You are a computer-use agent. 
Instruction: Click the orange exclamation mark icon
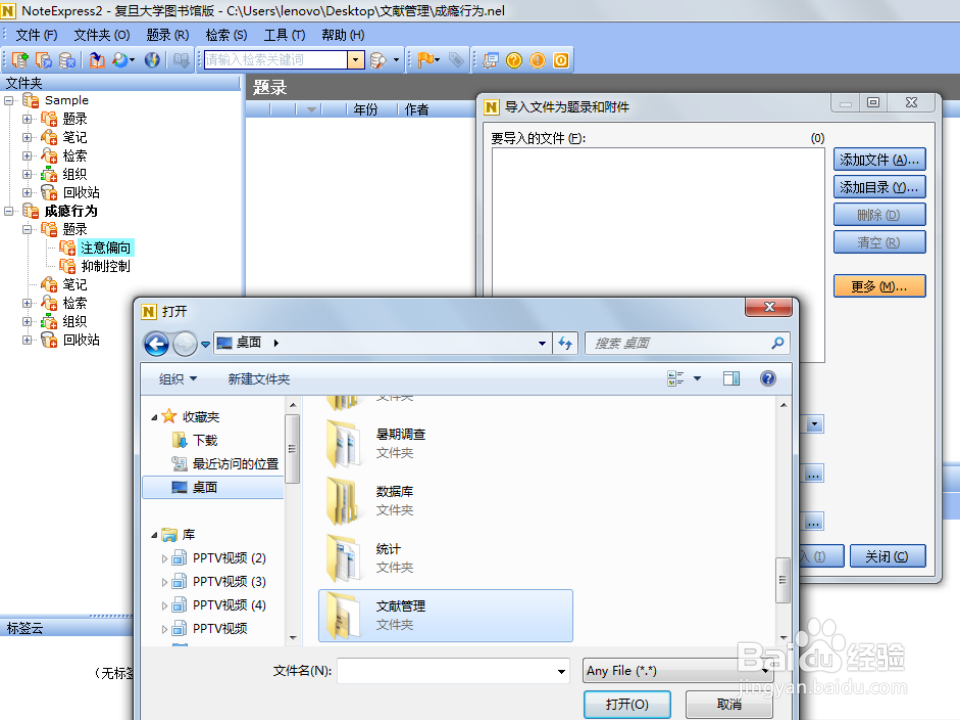pyautogui.click(x=538, y=60)
